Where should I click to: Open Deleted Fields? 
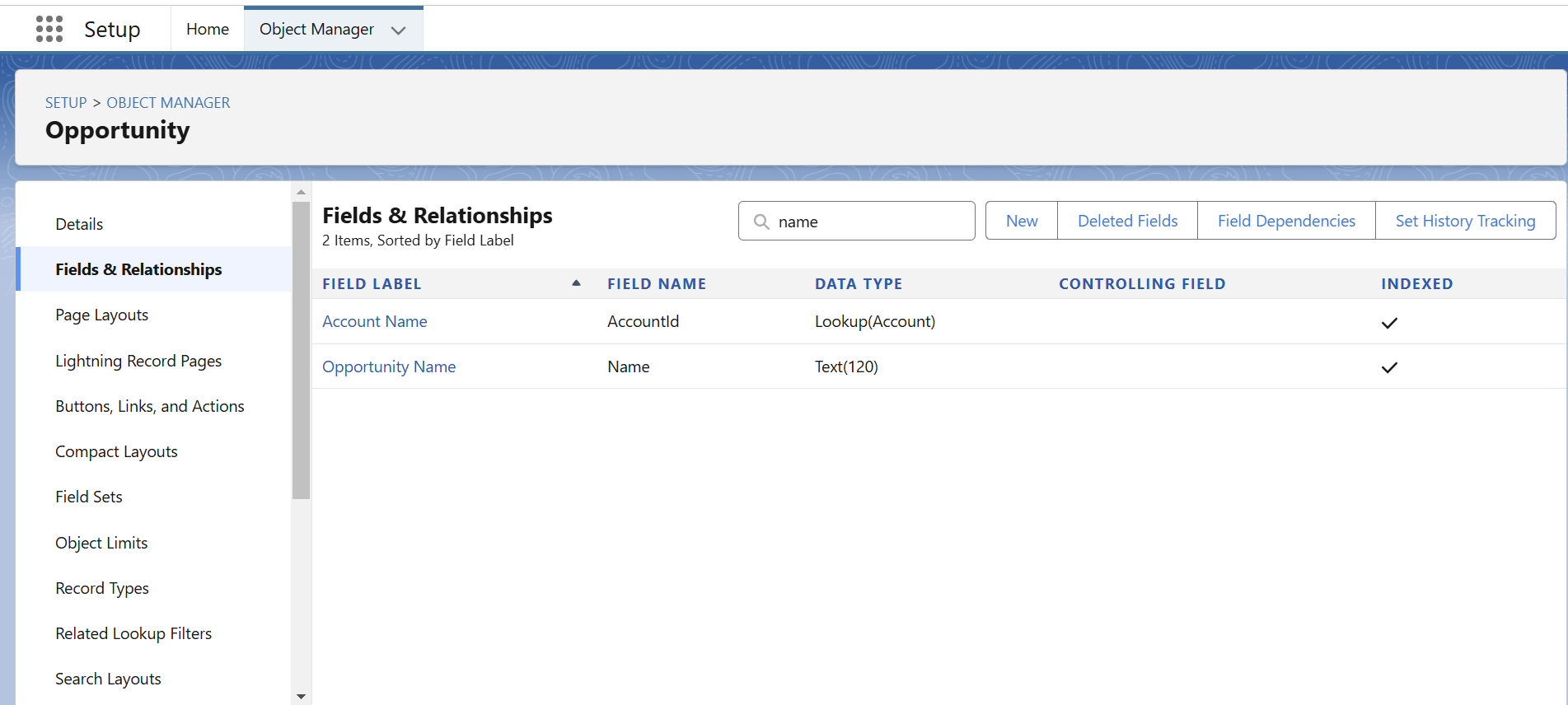(1127, 221)
